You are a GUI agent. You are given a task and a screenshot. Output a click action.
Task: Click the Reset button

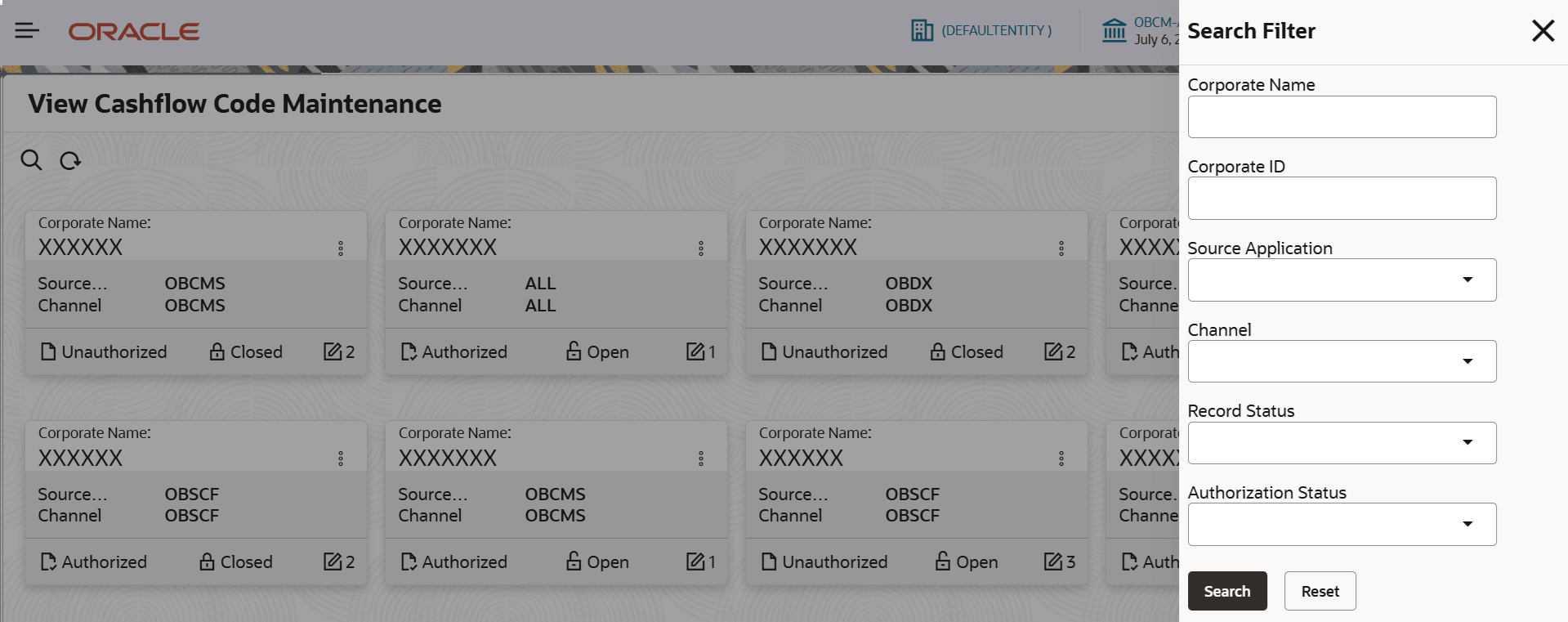tap(1320, 591)
